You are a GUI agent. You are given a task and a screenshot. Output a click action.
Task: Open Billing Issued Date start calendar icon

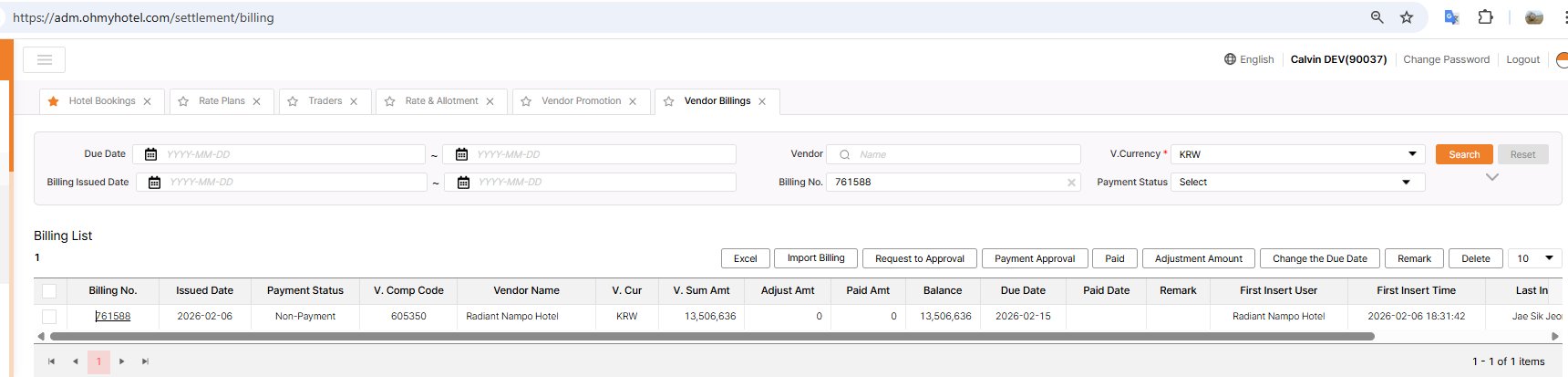pos(155,183)
